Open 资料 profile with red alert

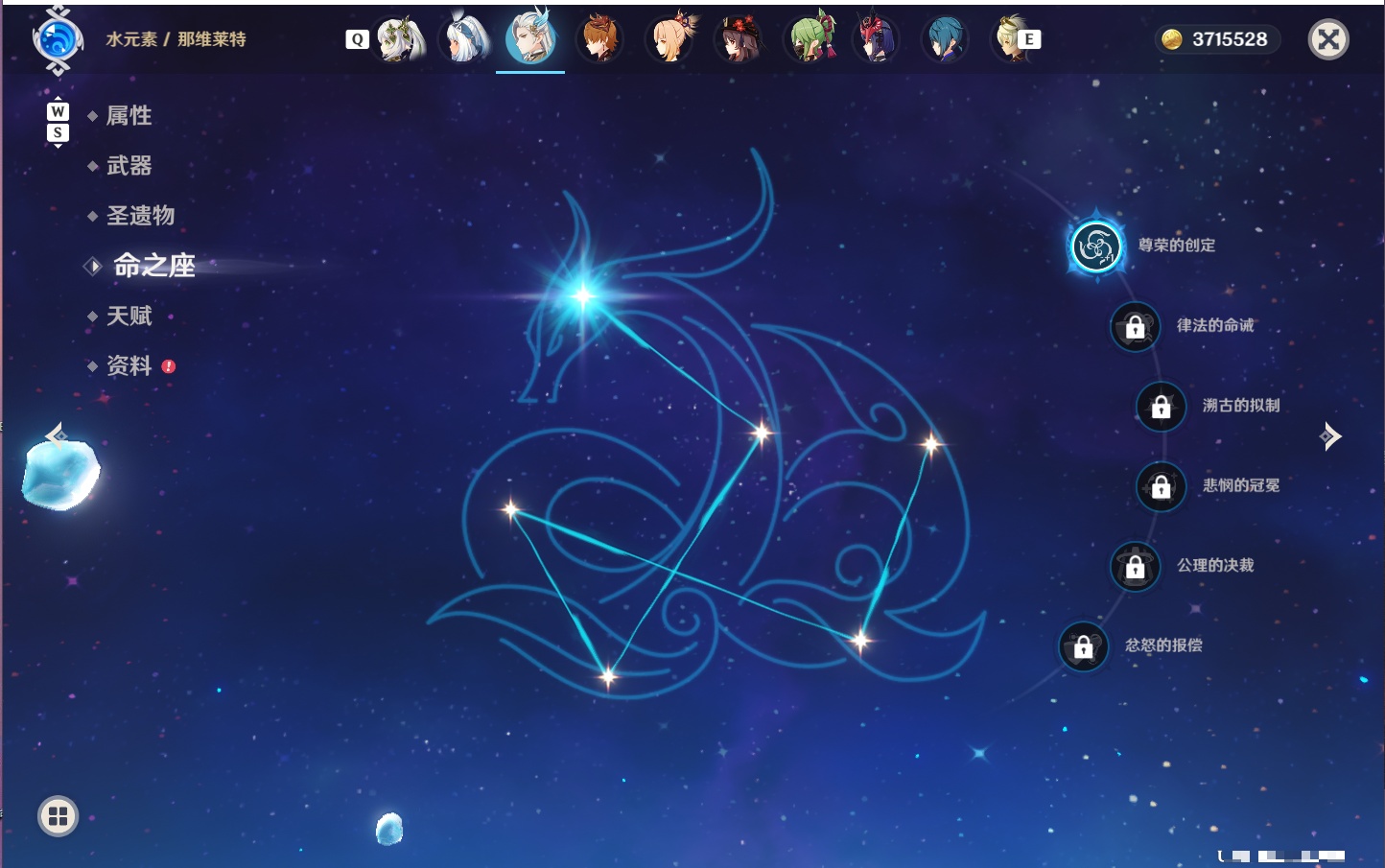pyautogui.click(x=130, y=365)
